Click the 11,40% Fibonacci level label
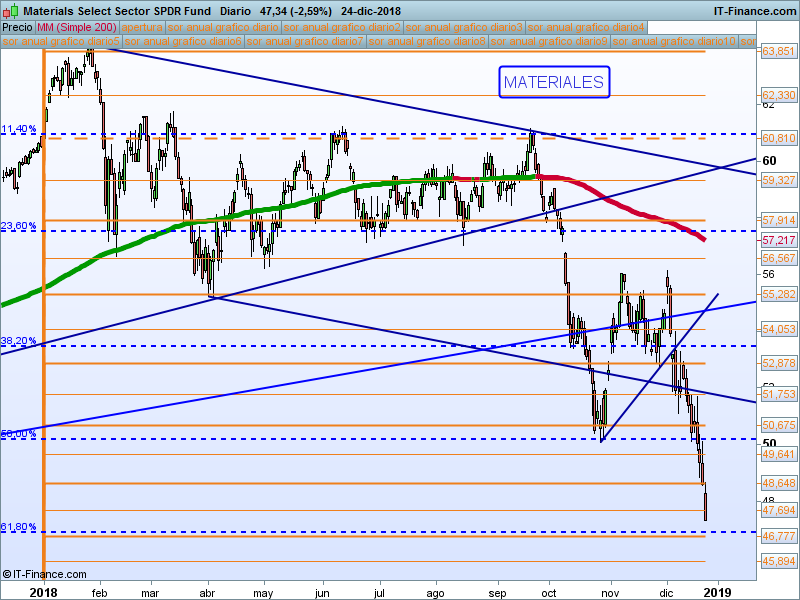This screenshot has width=800, height=600. click(19, 130)
